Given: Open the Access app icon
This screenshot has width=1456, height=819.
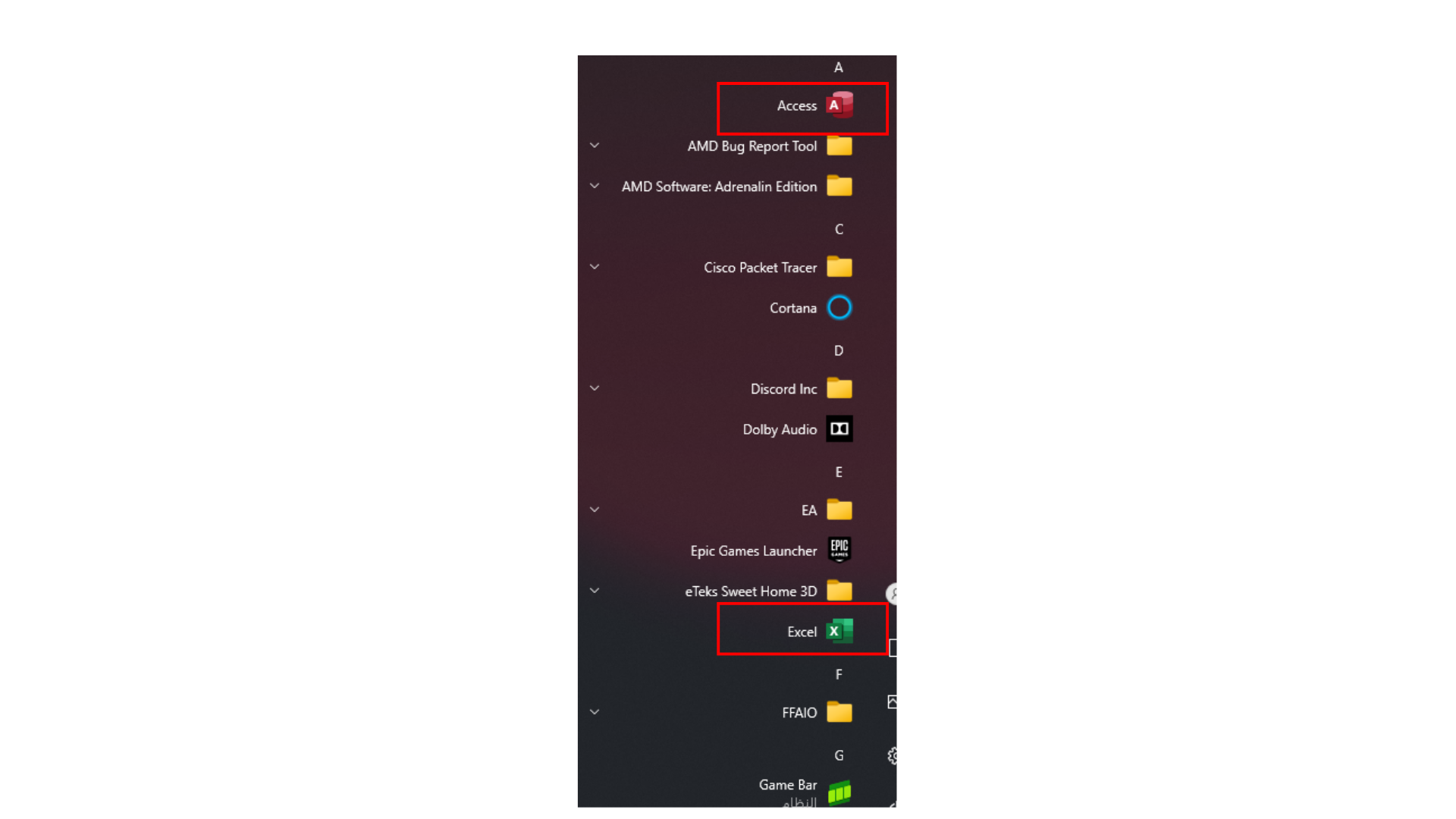Looking at the screenshot, I should 839,105.
